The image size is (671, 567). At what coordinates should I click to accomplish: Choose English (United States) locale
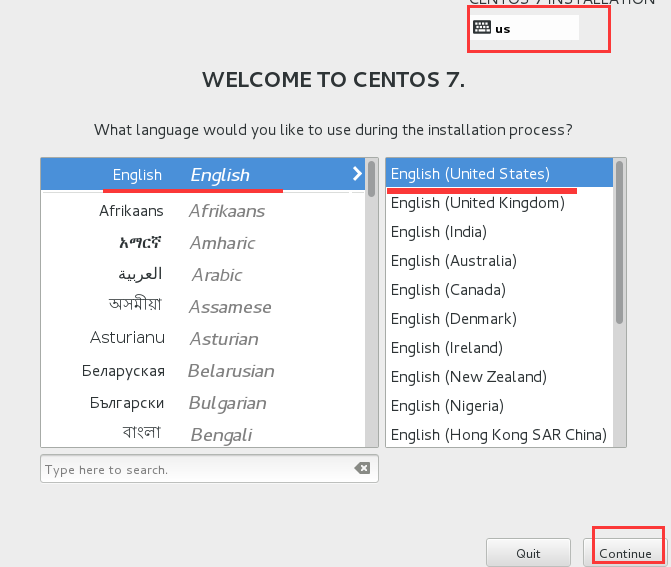coord(499,173)
